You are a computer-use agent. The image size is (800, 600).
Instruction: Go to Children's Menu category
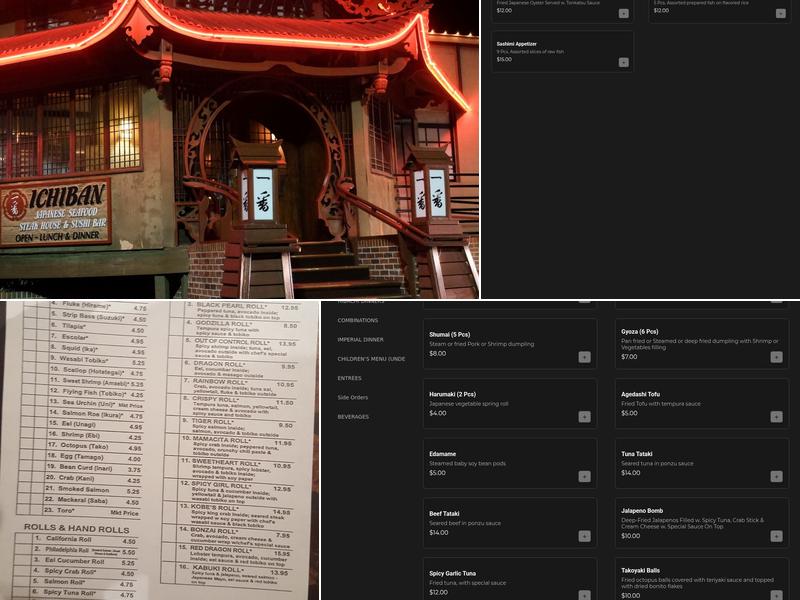point(371,358)
